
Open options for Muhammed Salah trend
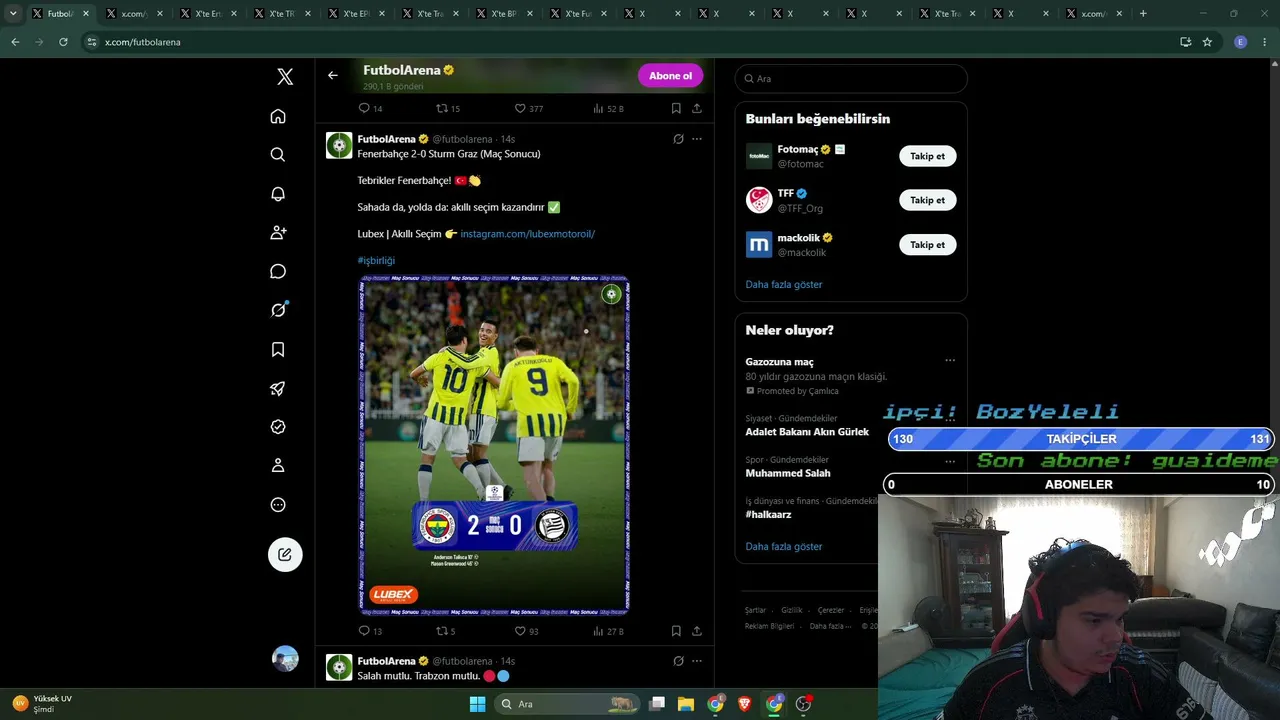pos(950,462)
